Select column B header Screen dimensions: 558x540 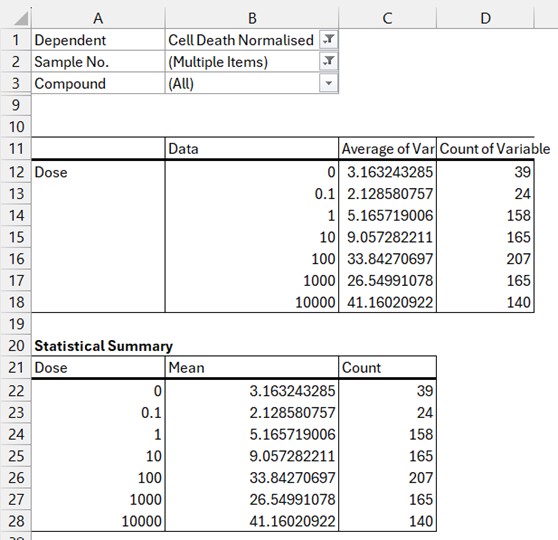(252, 18)
